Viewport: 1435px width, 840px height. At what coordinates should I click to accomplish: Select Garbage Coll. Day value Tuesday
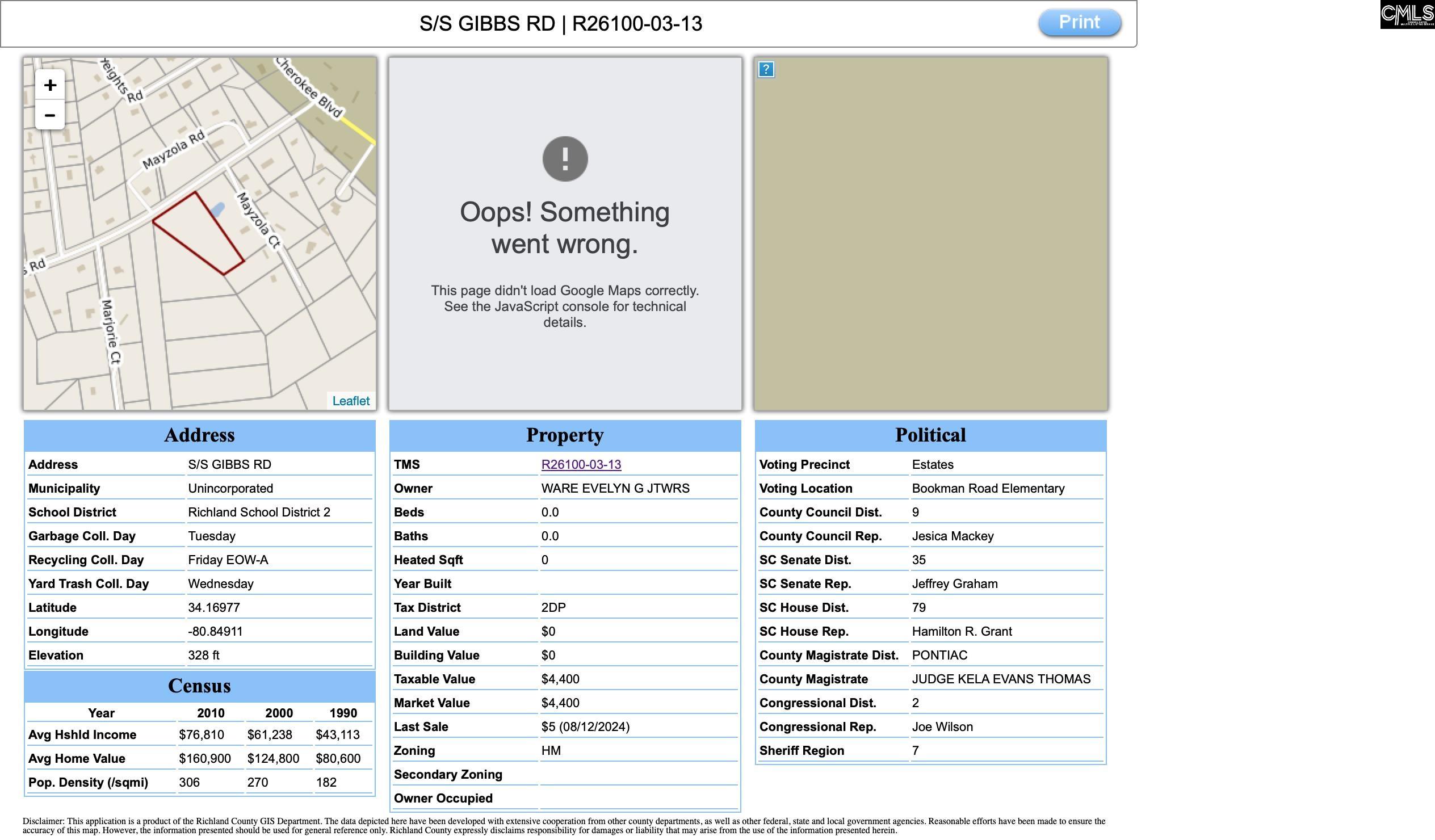212,536
